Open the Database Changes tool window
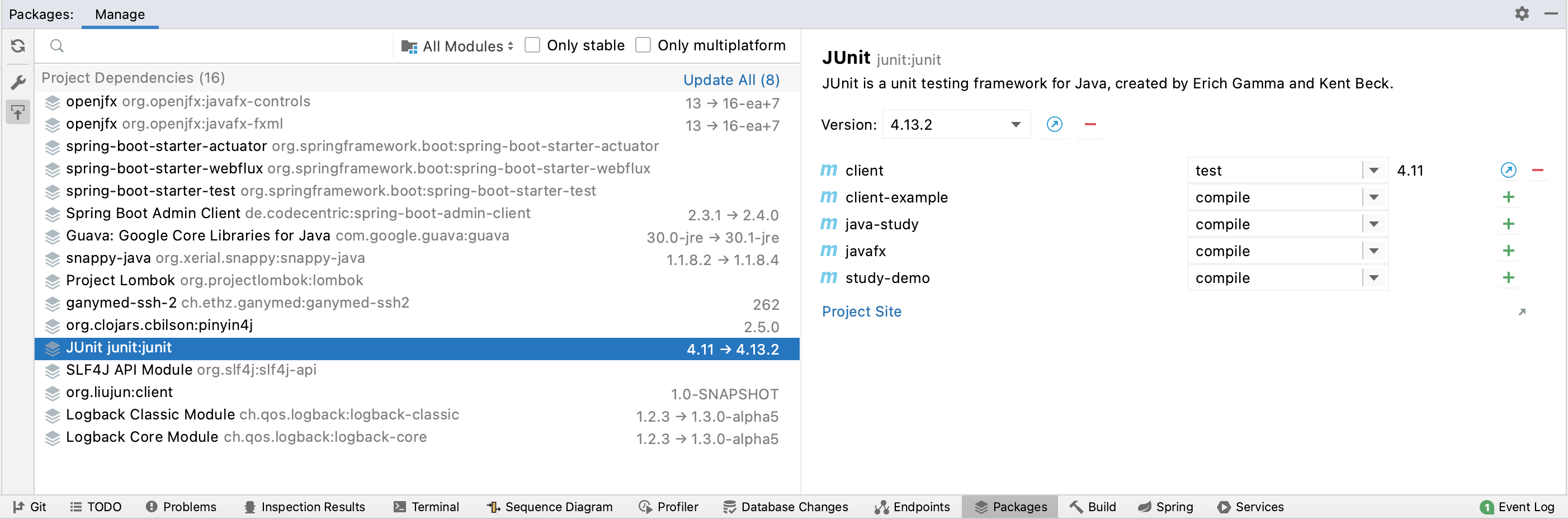 click(785, 507)
